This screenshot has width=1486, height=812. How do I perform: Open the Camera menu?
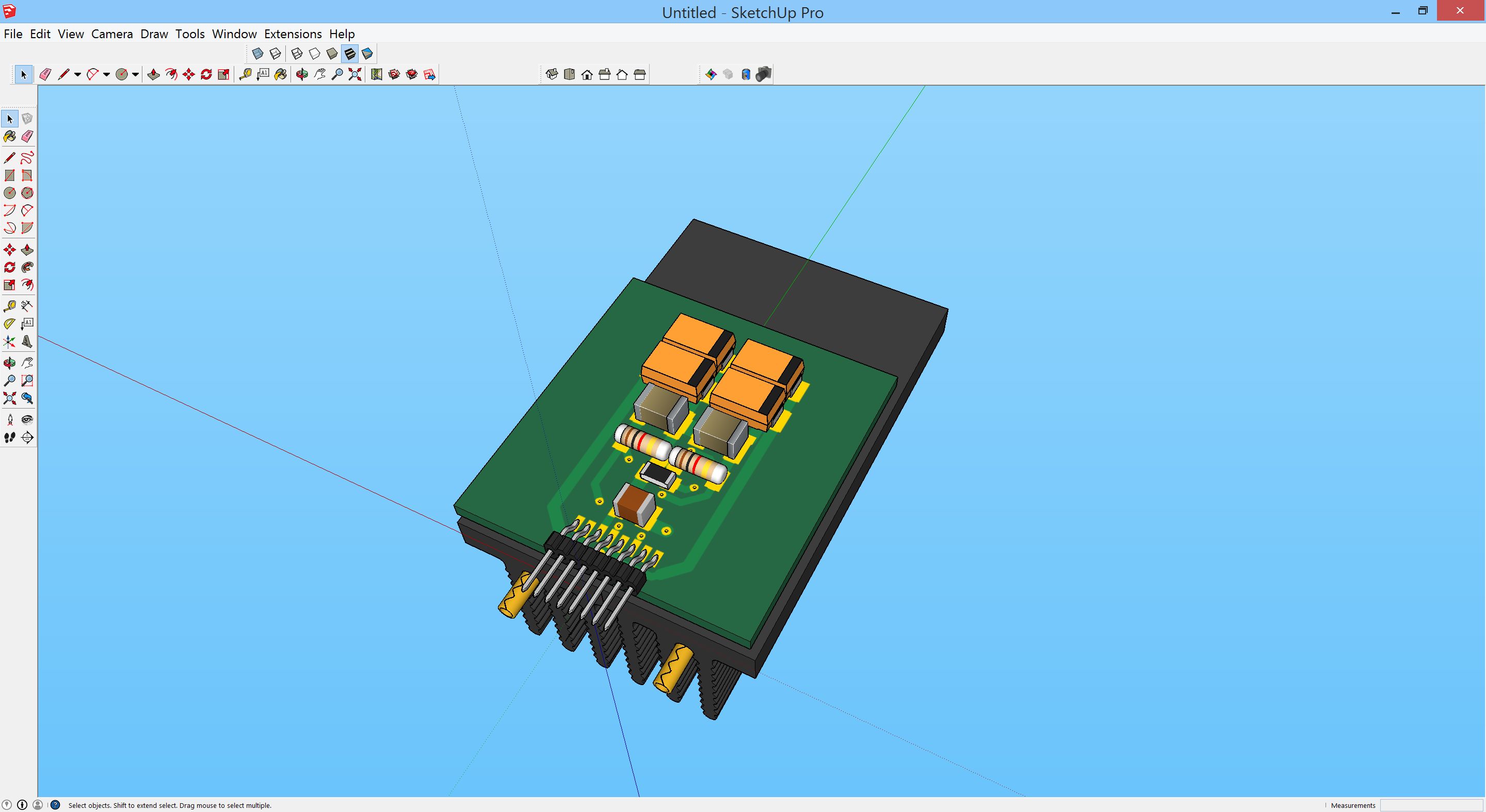[x=112, y=34]
